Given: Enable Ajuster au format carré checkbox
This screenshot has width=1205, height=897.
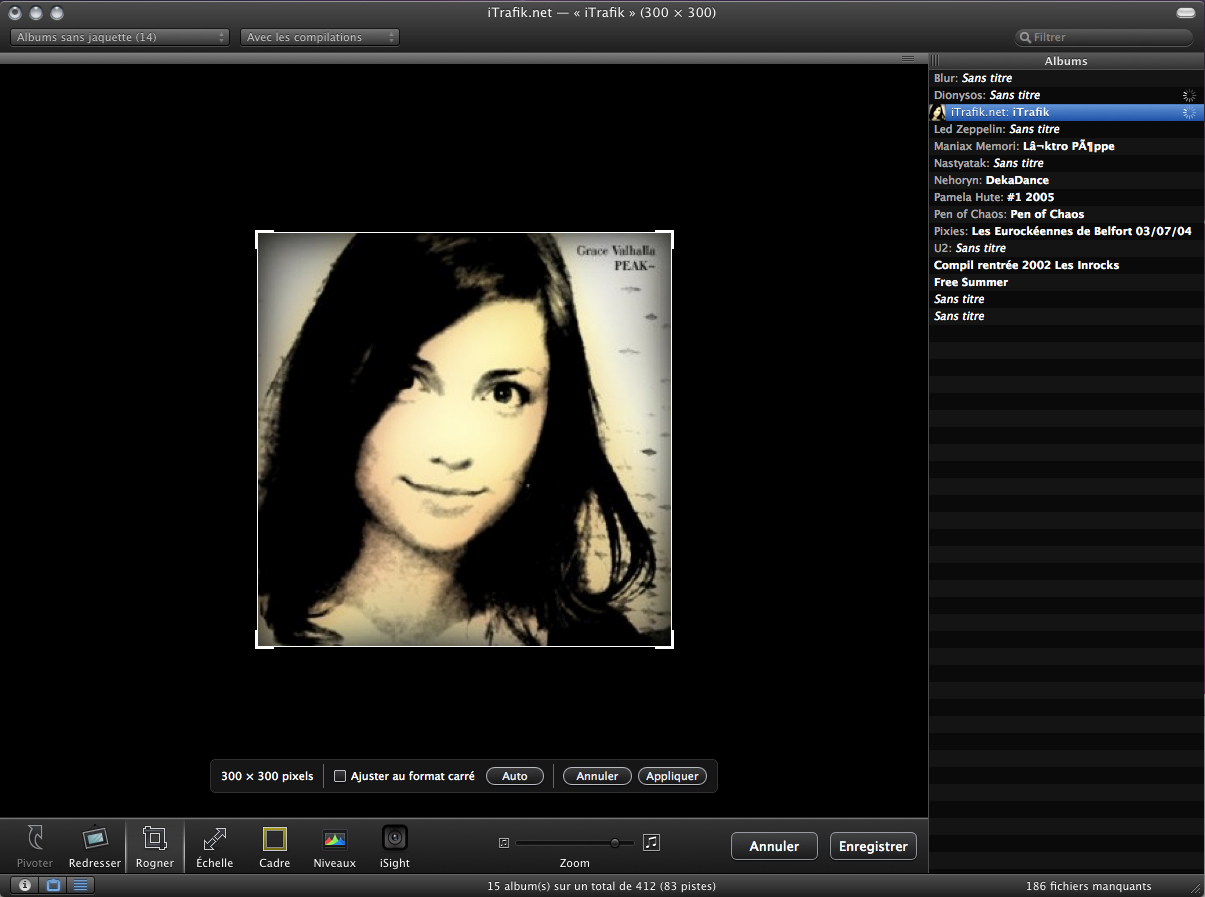Looking at the screenshot, I should 340,776.
